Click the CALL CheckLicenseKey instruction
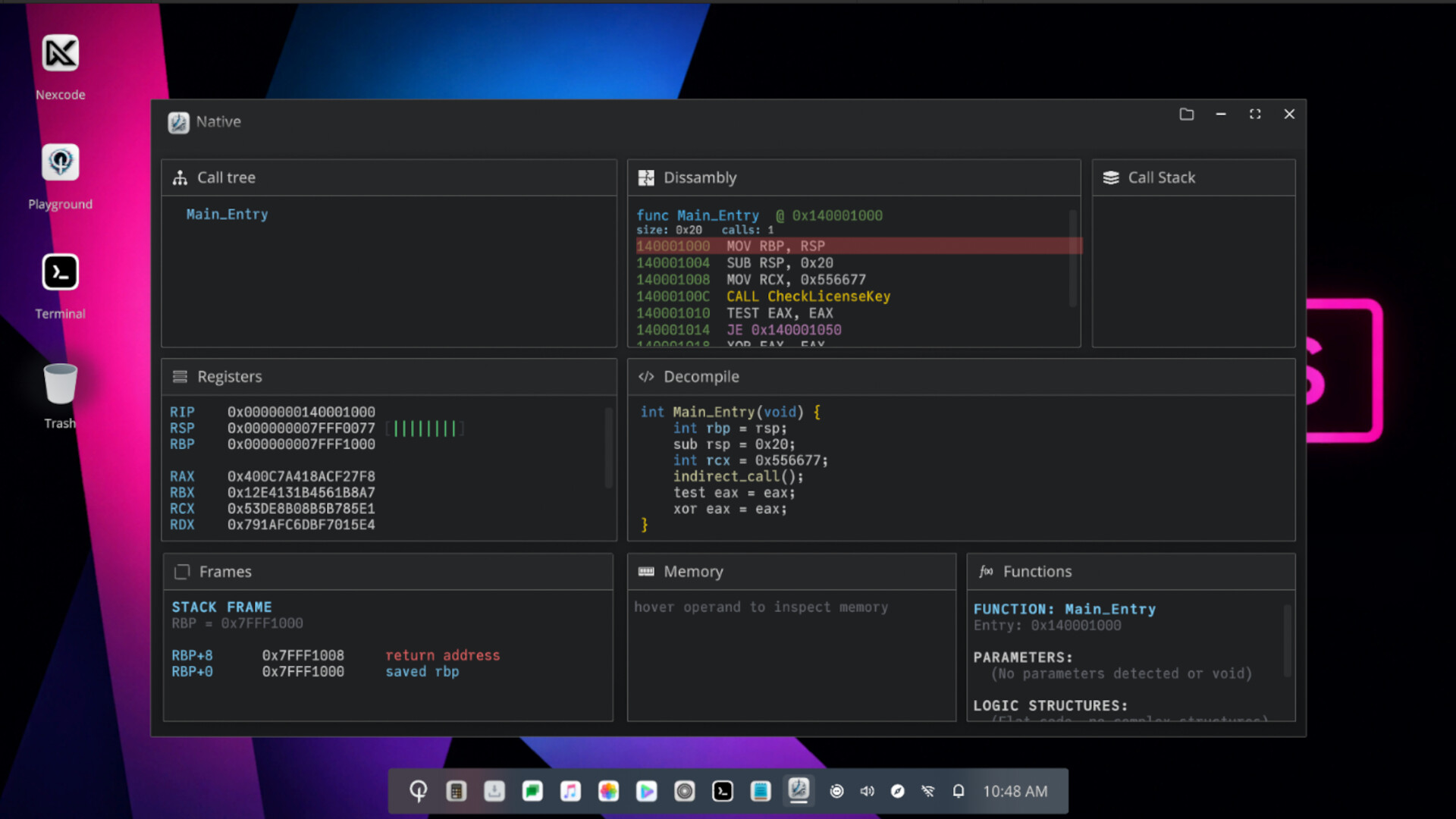 point(808,297)
